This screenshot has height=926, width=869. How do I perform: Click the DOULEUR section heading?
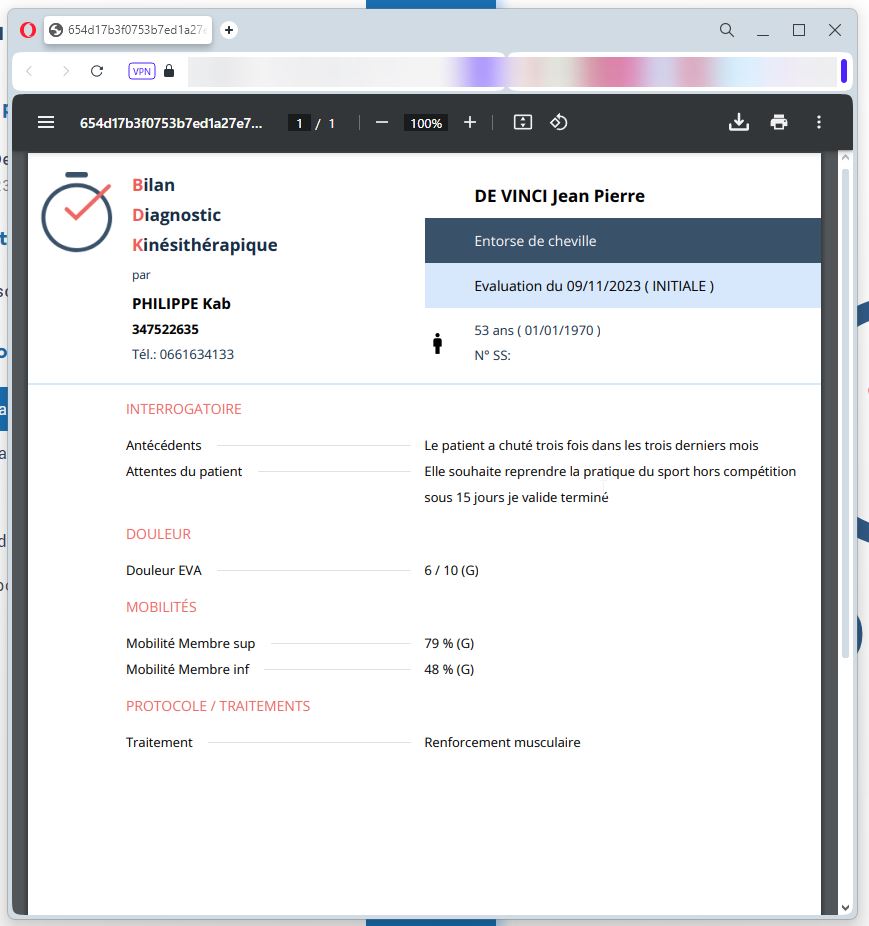pos(158,534)
